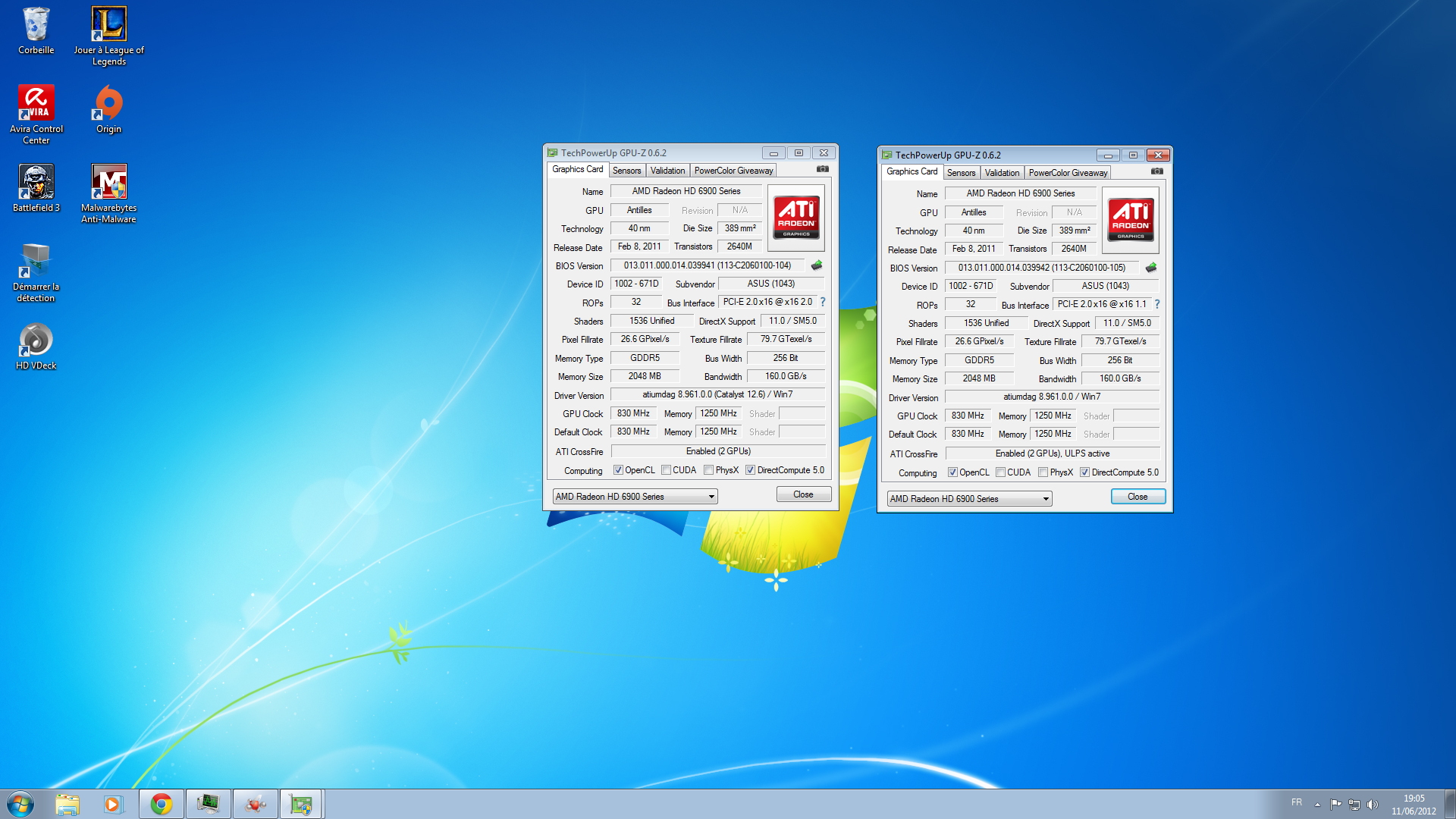Select the Démarrer la détection shortcut

tap(36, 272)
